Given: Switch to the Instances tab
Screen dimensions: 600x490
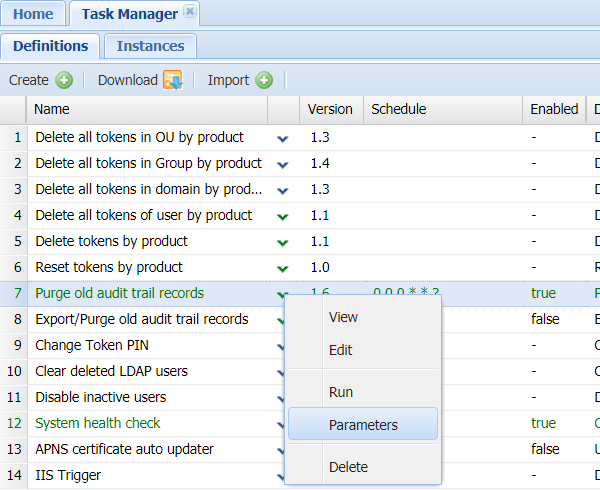Looking at the screenshot, I should pos(150,46).
